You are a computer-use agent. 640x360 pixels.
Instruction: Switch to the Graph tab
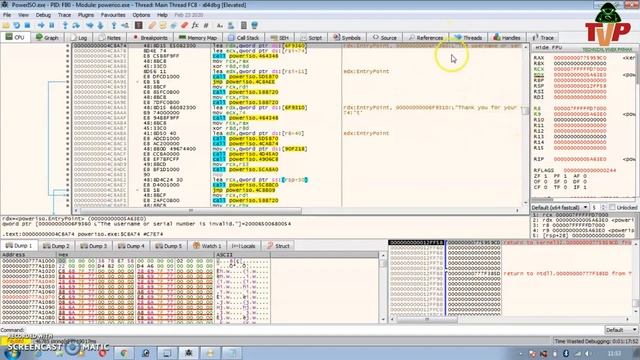point(47,38)
